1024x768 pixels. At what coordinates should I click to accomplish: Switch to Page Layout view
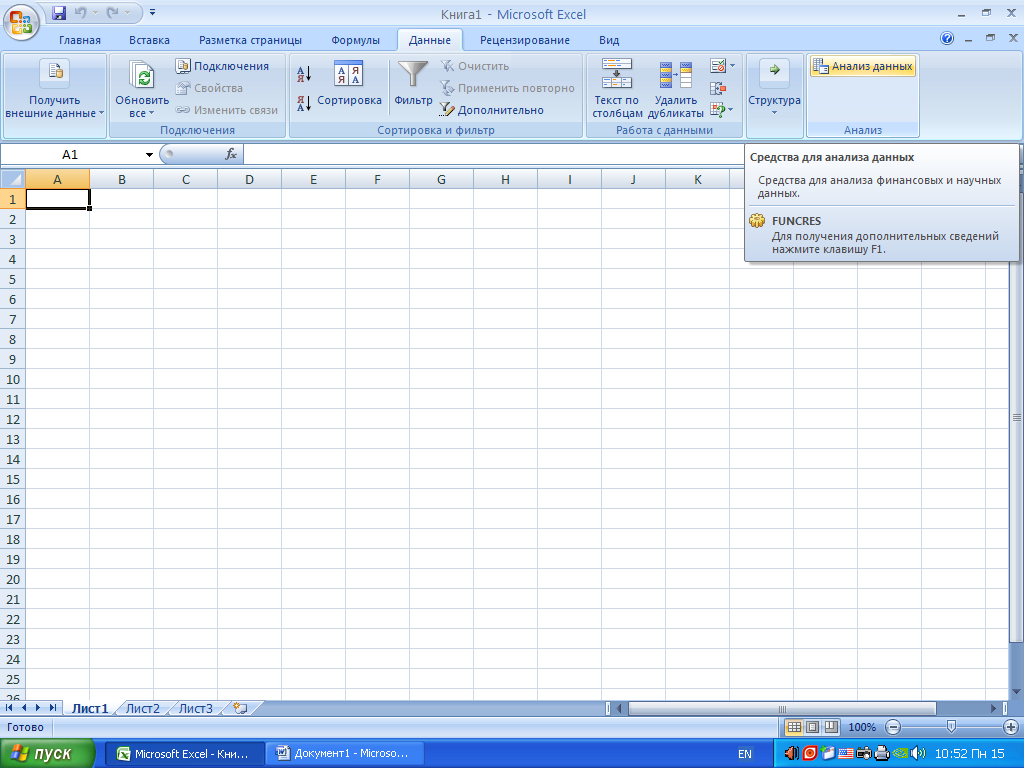pyautogui.click(x=812, y=727)
